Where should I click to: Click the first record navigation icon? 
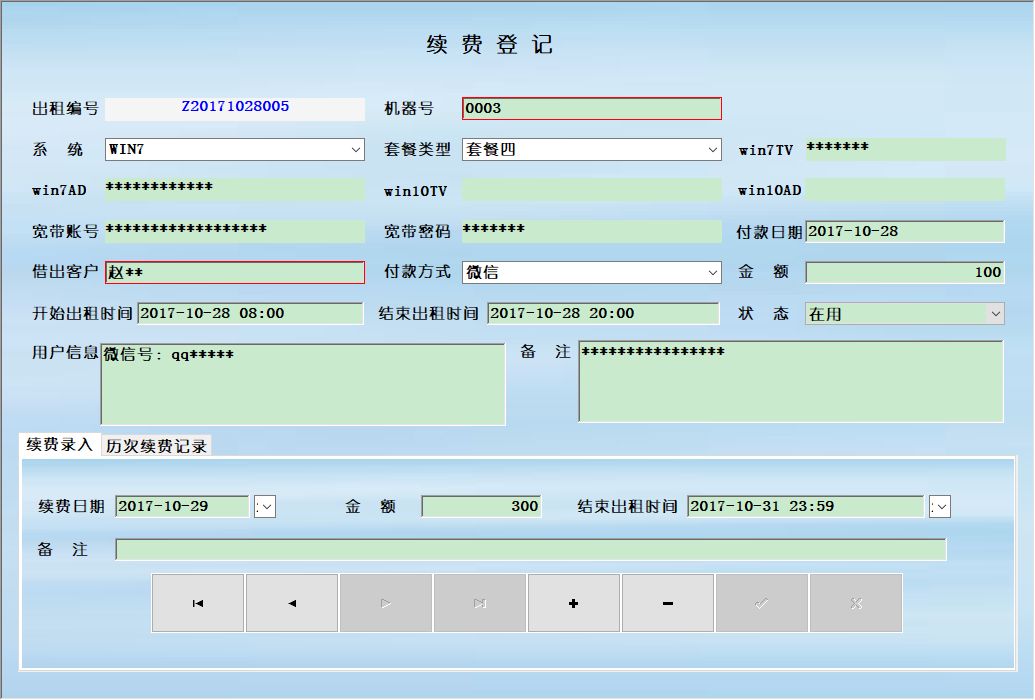pos(198,602)
